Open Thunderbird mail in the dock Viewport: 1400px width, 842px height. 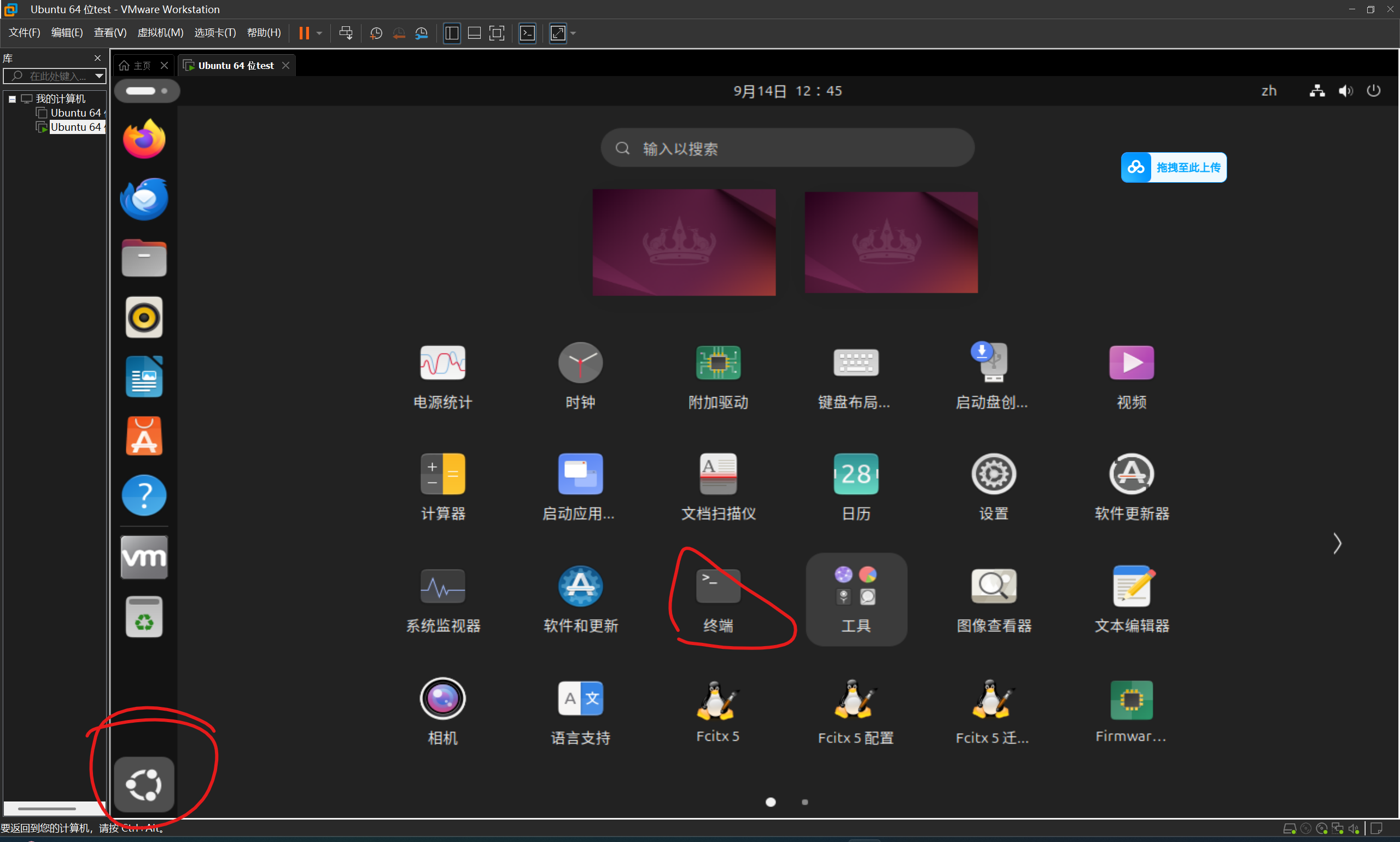click(x=144, y=199)
